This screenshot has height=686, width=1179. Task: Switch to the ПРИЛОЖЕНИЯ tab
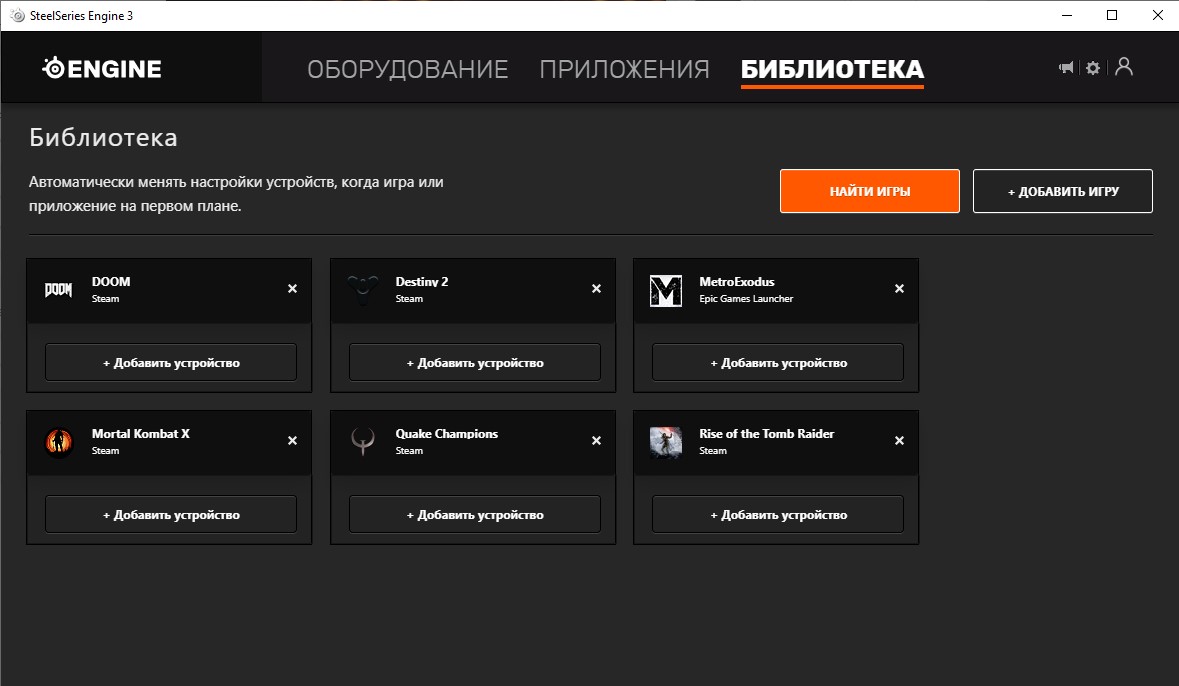click(625, 69)
